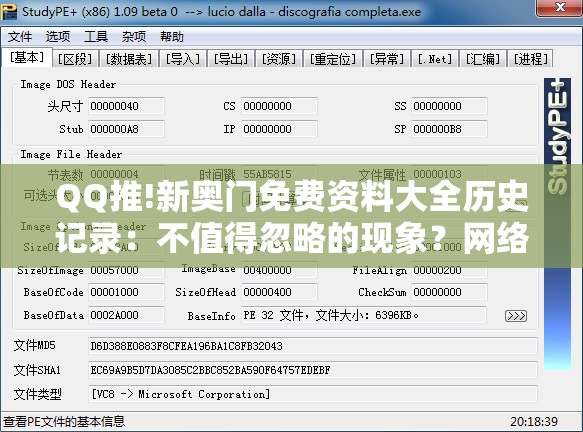Open the 杂项 menu
The height and width of the screenshot is (432, 583).
point(134,36)
